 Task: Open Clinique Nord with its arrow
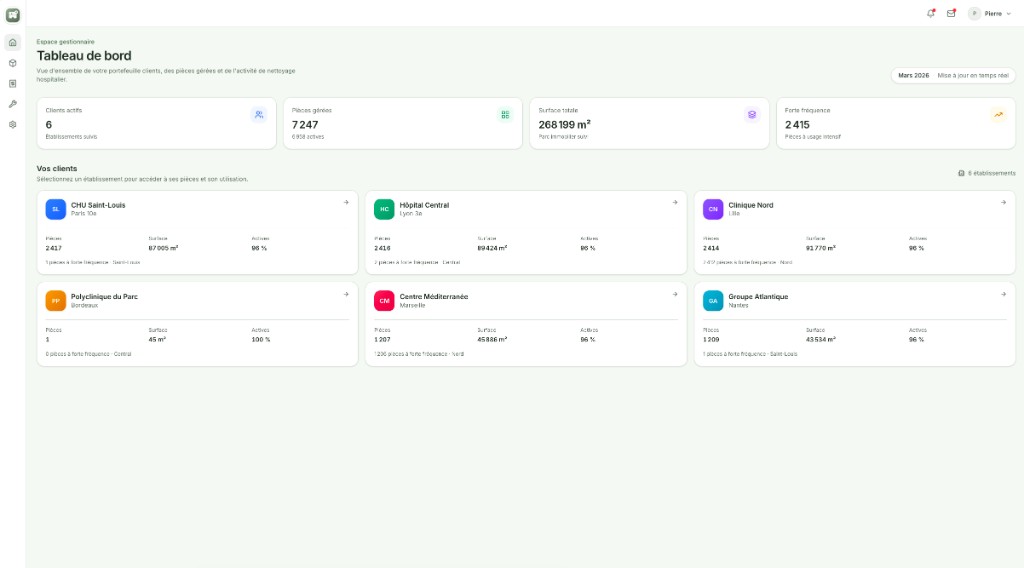coord(1004,202)
